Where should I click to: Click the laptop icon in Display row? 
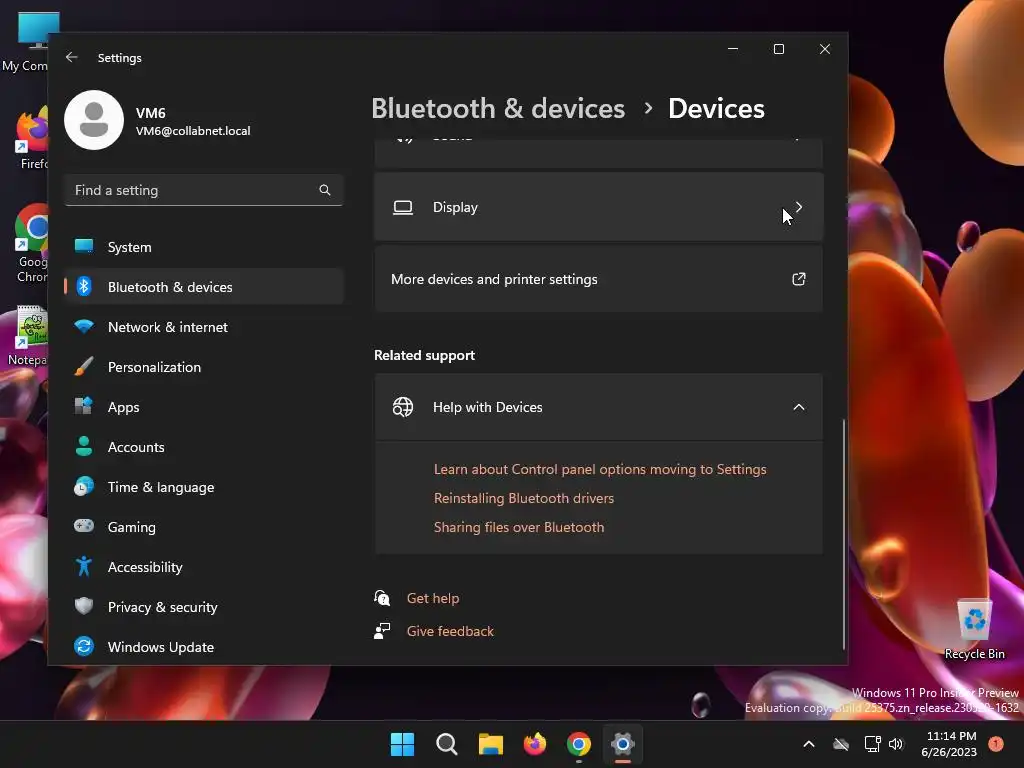[403, 208]
